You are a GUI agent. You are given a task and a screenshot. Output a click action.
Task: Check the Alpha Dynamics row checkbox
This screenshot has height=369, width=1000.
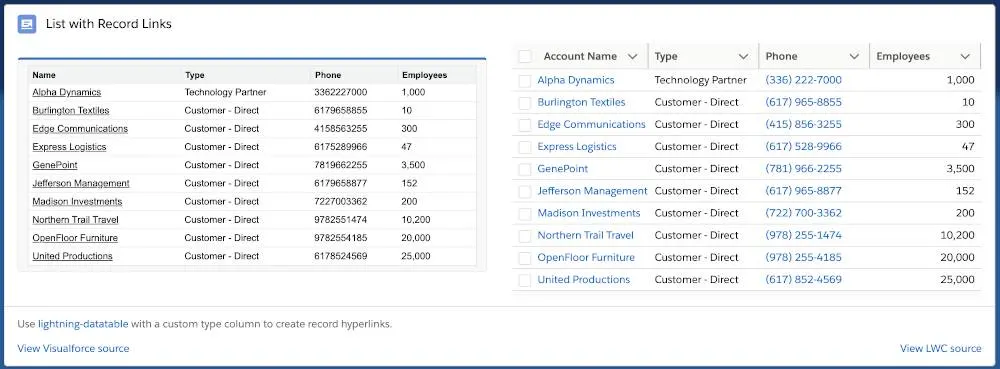pos(525,81)
